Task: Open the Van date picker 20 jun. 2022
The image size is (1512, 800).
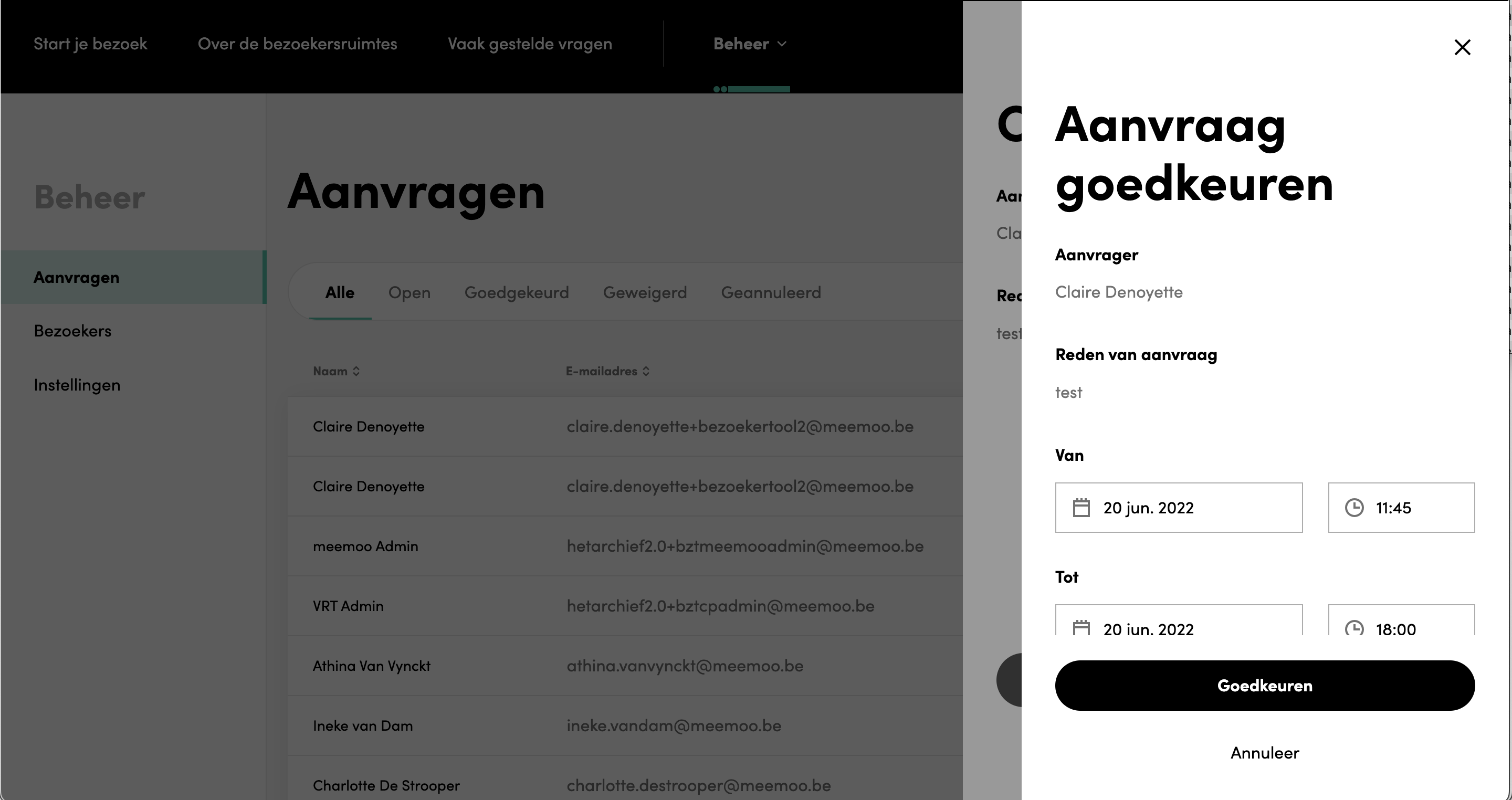Action: (1179, 508)
